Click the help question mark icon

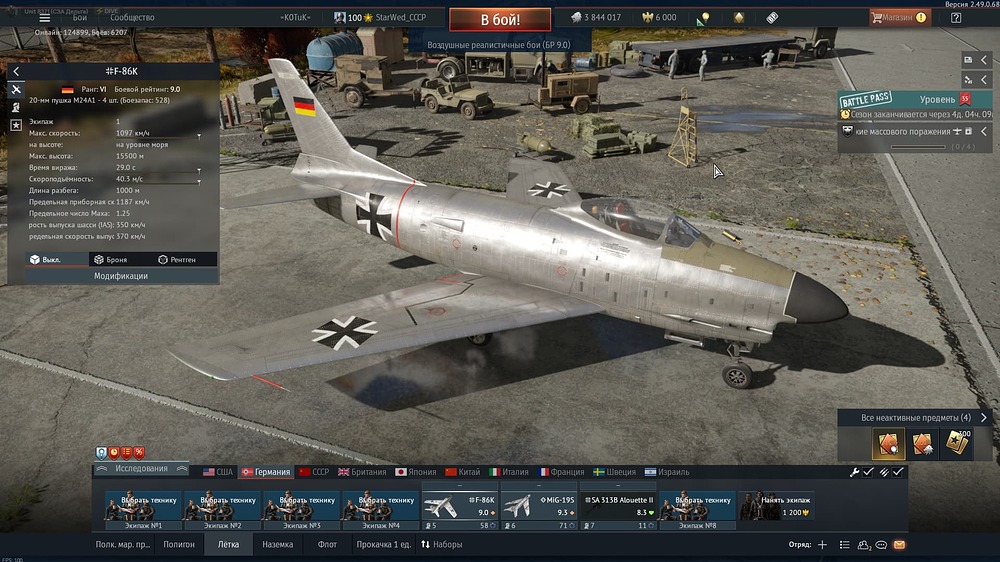[x=956, y=18]
